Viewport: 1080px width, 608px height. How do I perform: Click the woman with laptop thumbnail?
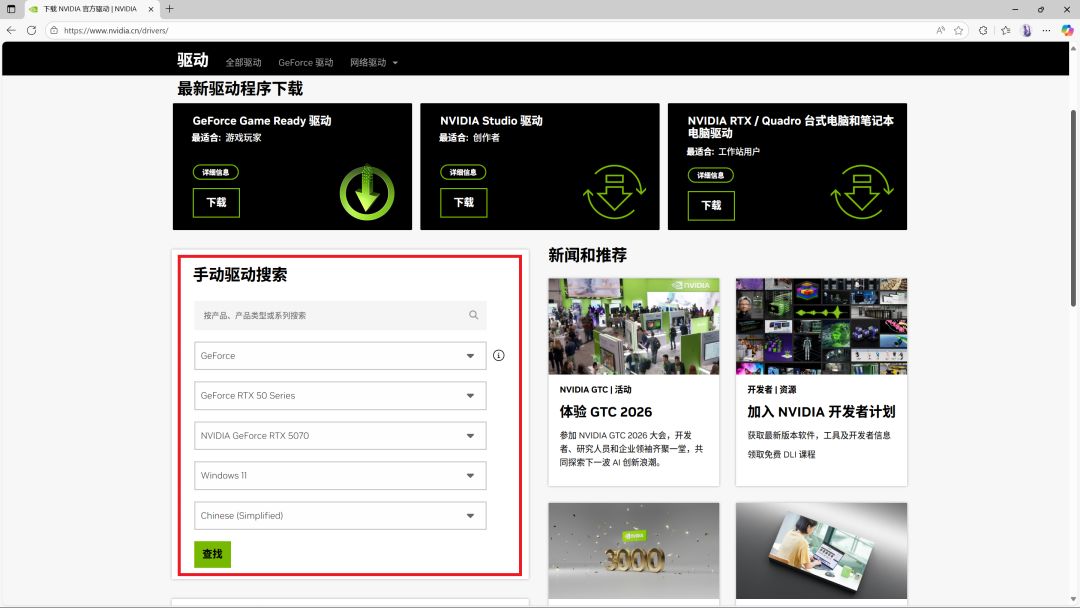click(821, 551)
